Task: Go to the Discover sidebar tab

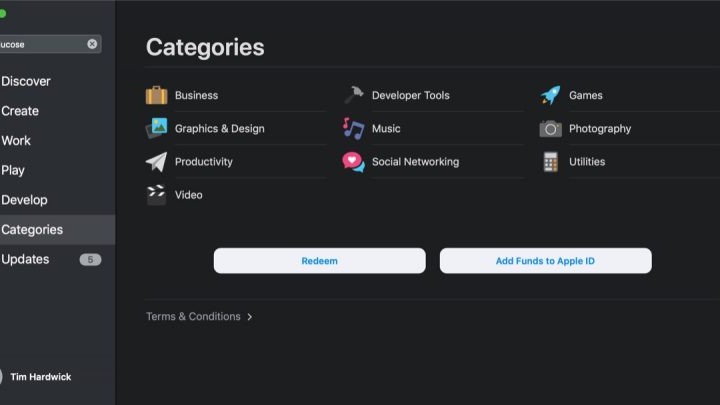Action: point(26,81)
